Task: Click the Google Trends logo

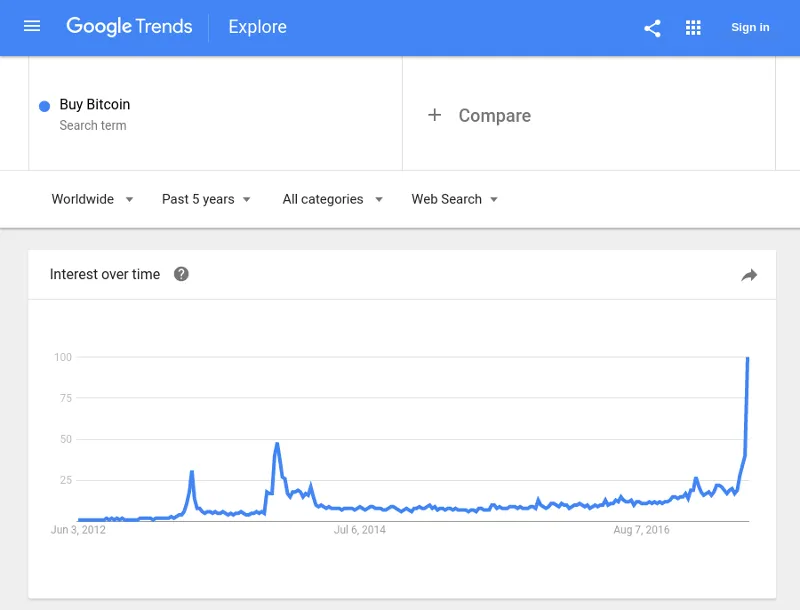Action: tap(129, 27)
